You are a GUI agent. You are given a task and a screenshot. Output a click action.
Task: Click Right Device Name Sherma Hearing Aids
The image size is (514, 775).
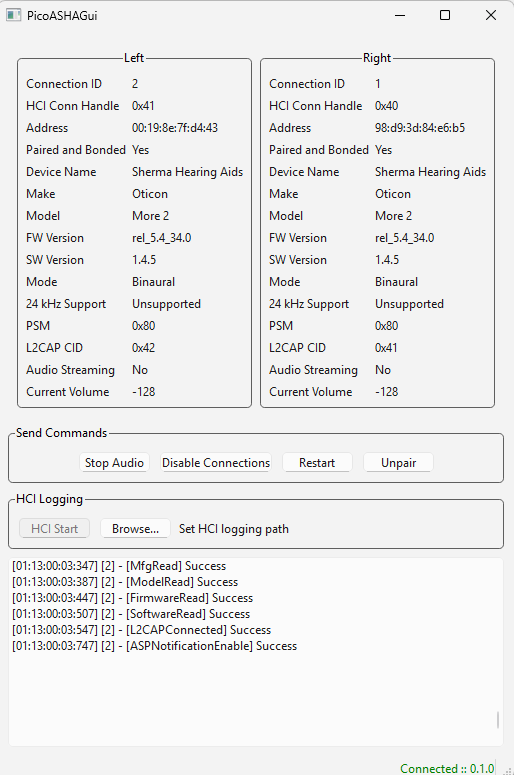tap(430, 172)
